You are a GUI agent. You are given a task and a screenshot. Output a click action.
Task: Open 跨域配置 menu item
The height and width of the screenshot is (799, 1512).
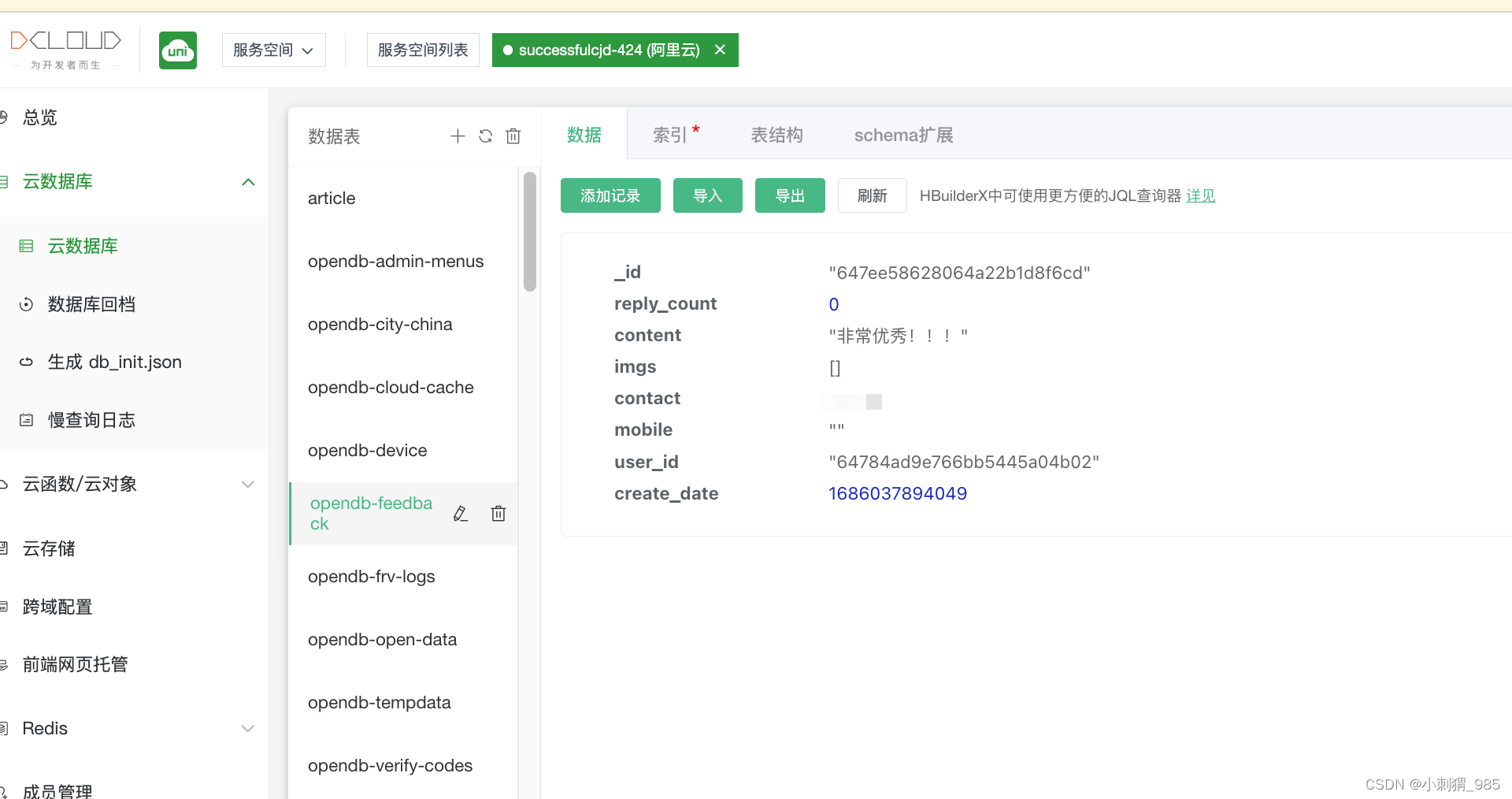pos(57,607)
